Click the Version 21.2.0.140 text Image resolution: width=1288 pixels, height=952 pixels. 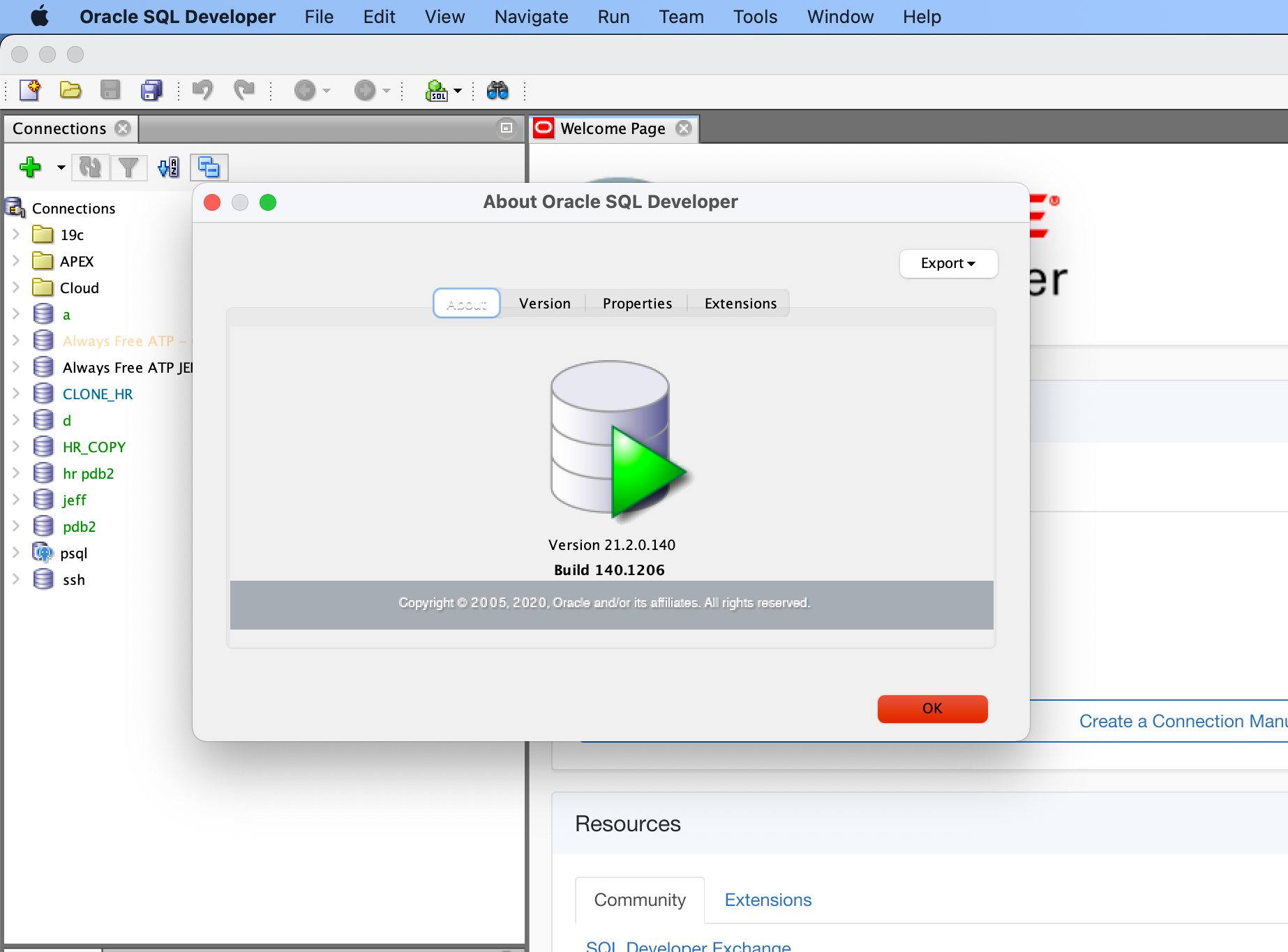click(612, 545)
